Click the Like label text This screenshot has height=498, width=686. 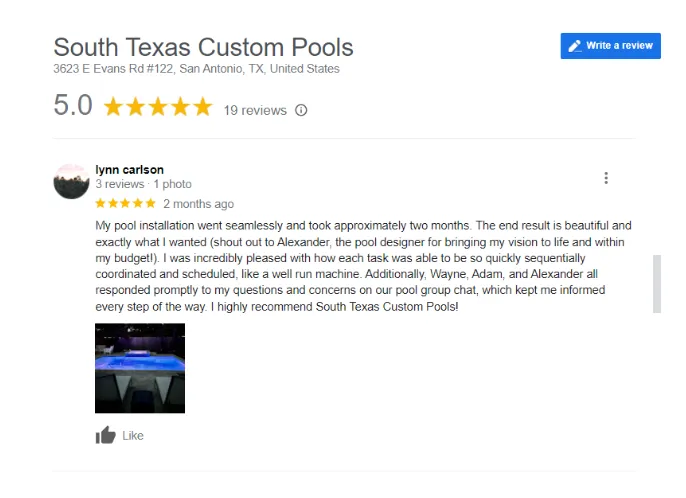[133, 436]
